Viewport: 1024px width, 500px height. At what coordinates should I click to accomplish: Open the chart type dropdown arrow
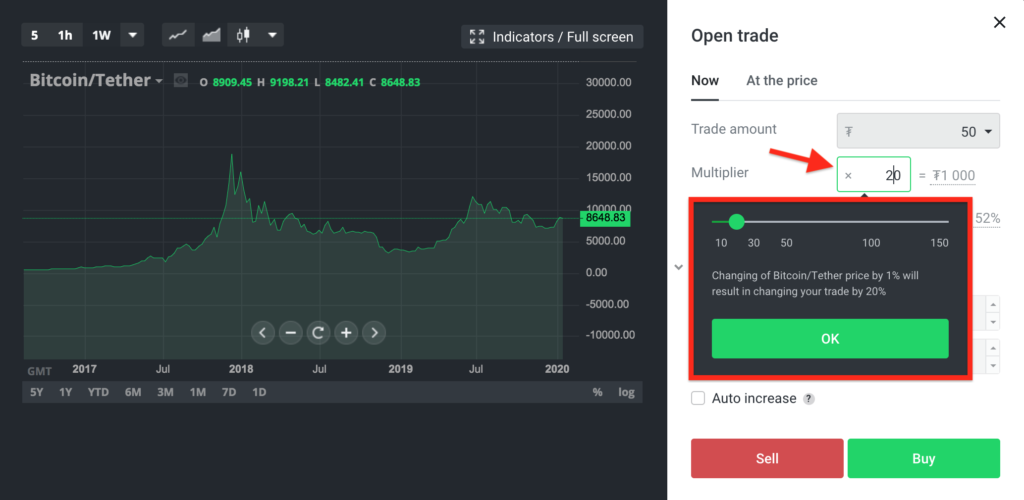[272, 35]
